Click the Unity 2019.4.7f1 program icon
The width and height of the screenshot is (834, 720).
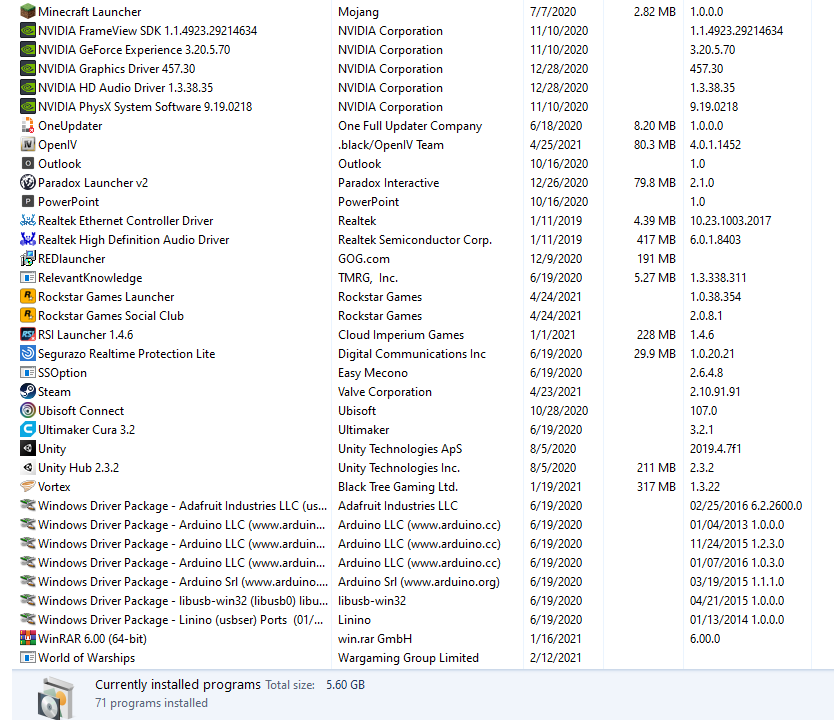coord(28,448)
